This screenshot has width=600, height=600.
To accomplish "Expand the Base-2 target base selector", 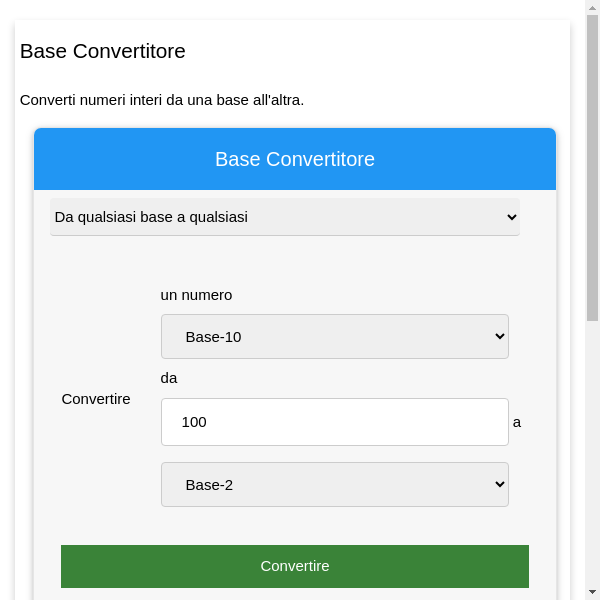I will tap(334, 485).
